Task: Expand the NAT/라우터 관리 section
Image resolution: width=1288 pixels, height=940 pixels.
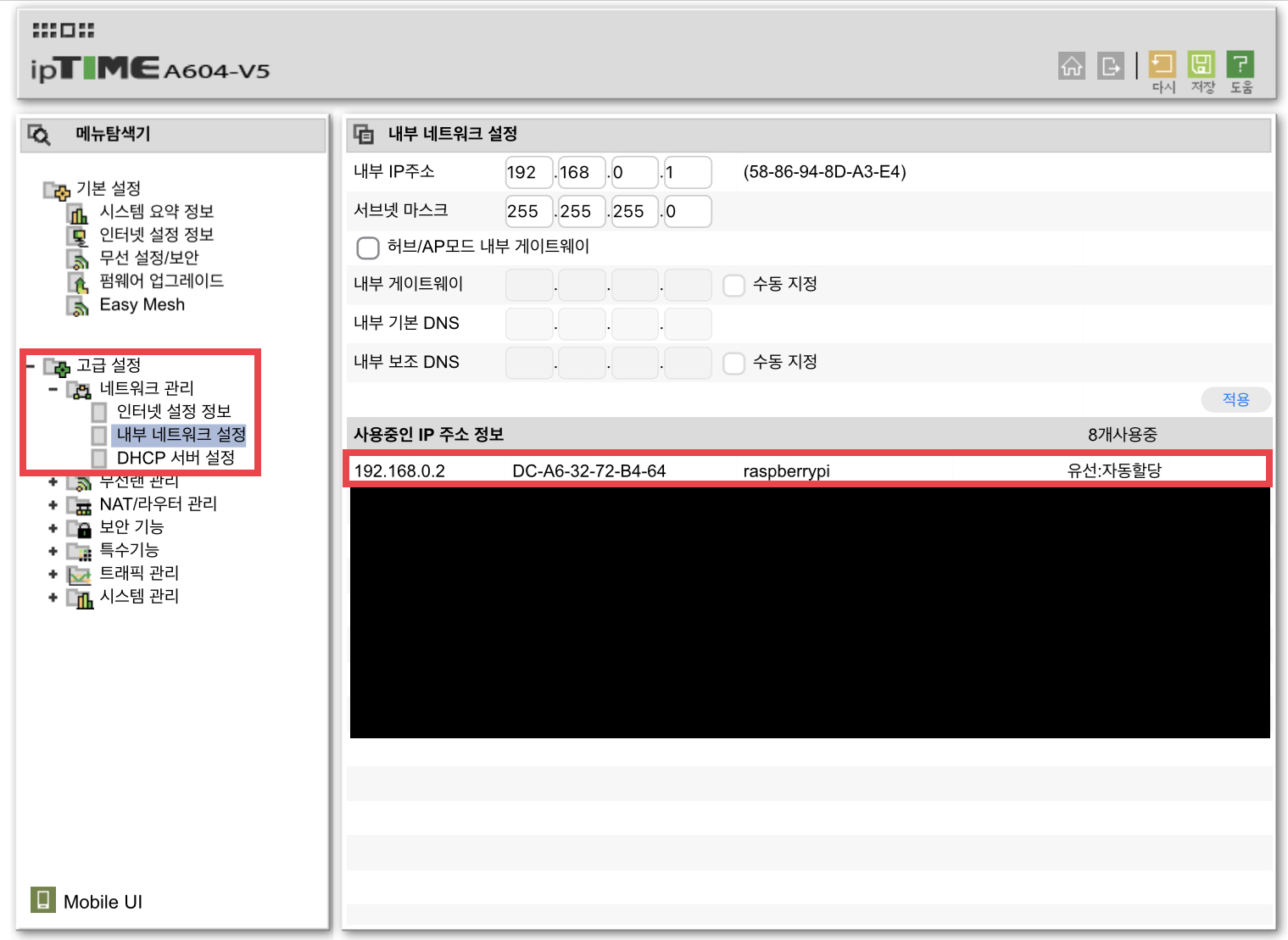Action: point(53,504)
